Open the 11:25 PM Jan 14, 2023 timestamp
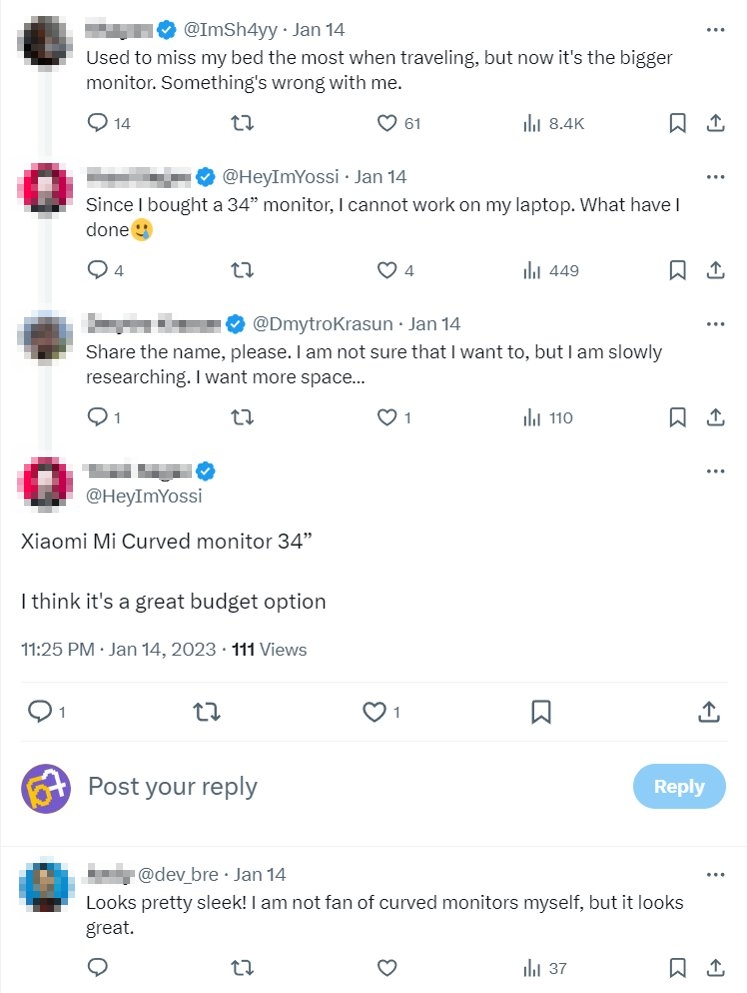Screen dimensions: 747x993 tap(118, 649)
